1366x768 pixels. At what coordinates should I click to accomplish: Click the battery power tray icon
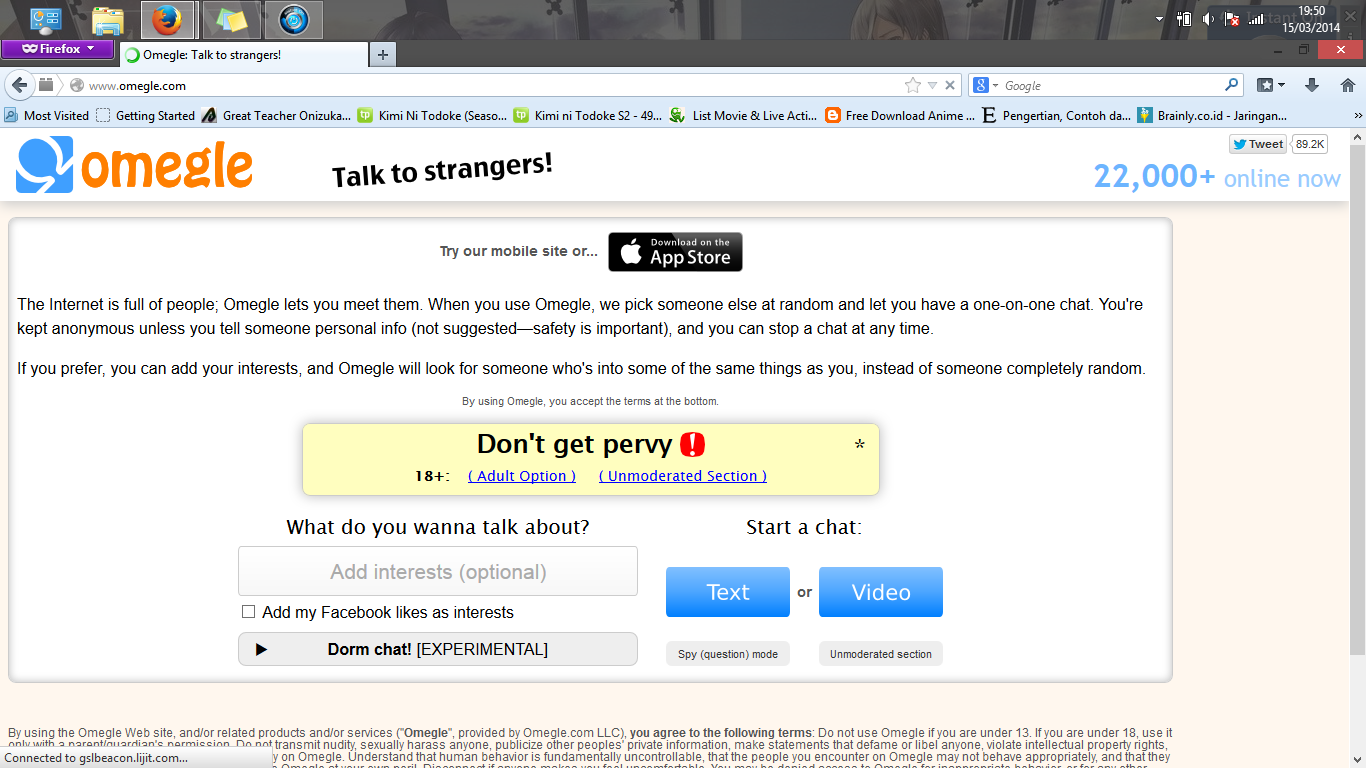[x=1184, y=19]
